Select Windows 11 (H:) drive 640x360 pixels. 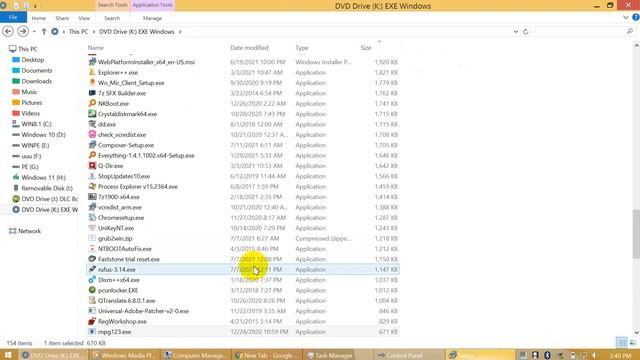(x=43, y=178)
